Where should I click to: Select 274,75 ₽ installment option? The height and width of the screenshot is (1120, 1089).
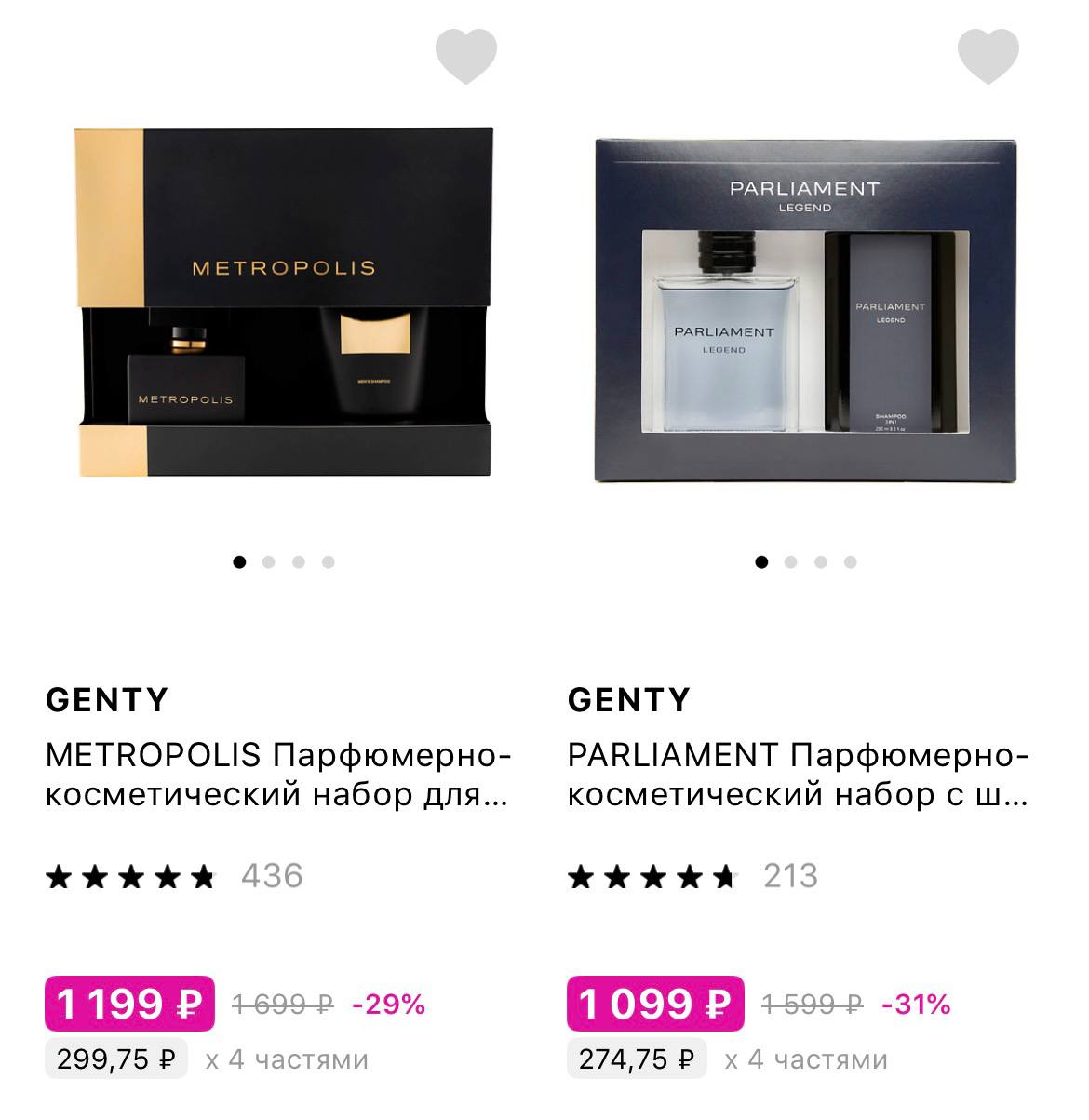(x=637, y=1059)
